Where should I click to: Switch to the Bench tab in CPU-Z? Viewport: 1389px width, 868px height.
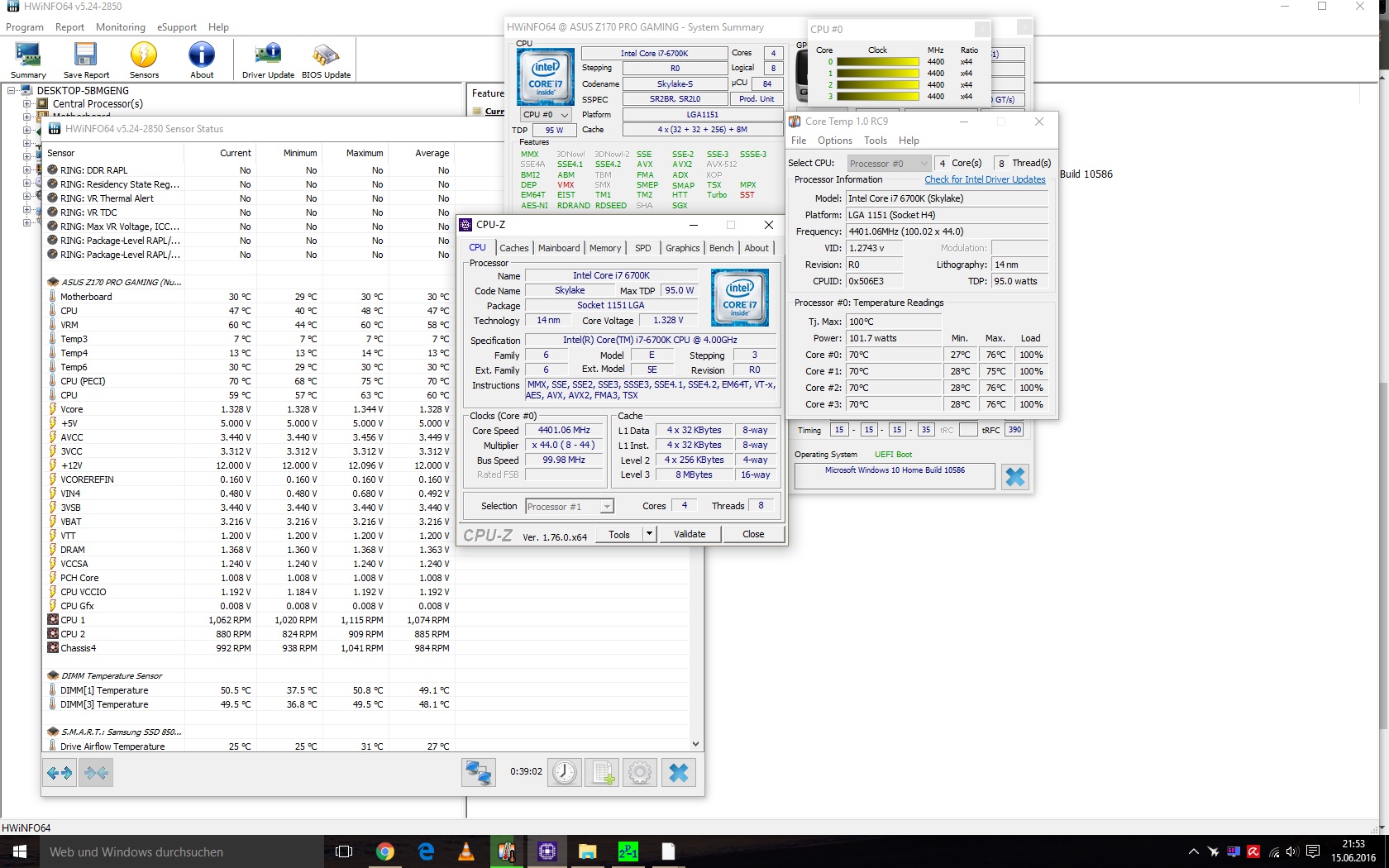722,248
